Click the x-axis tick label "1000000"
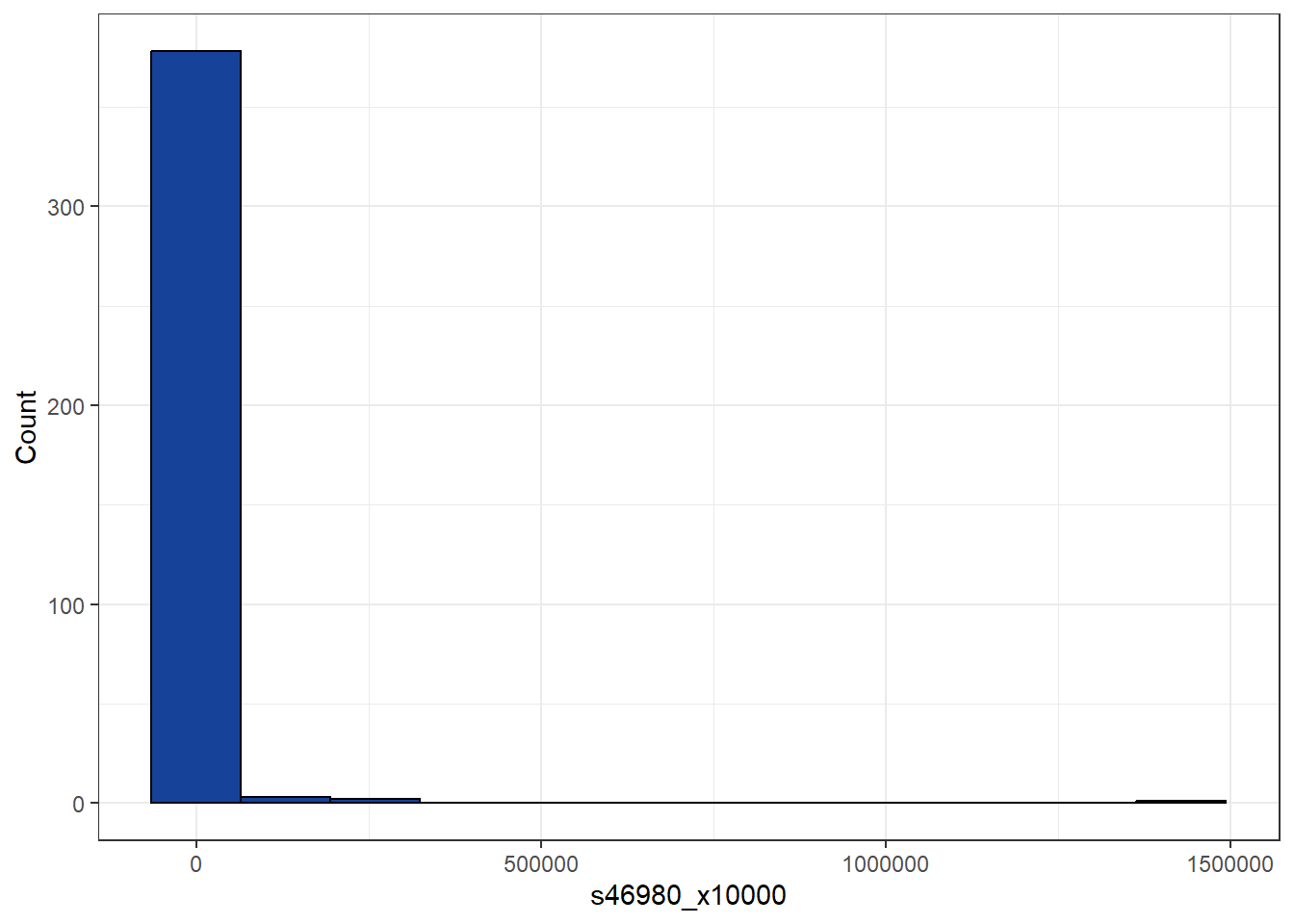Screen dimensions: 1294x924 point(886,864)
